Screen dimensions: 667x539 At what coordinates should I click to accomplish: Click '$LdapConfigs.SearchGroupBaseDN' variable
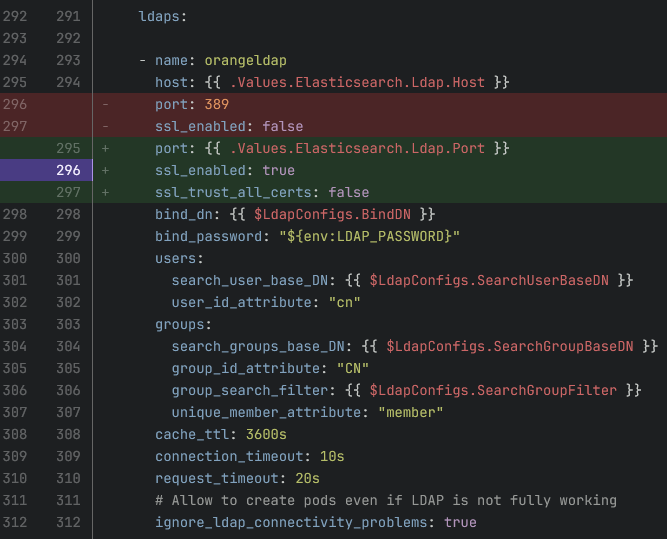pos(510,346)
